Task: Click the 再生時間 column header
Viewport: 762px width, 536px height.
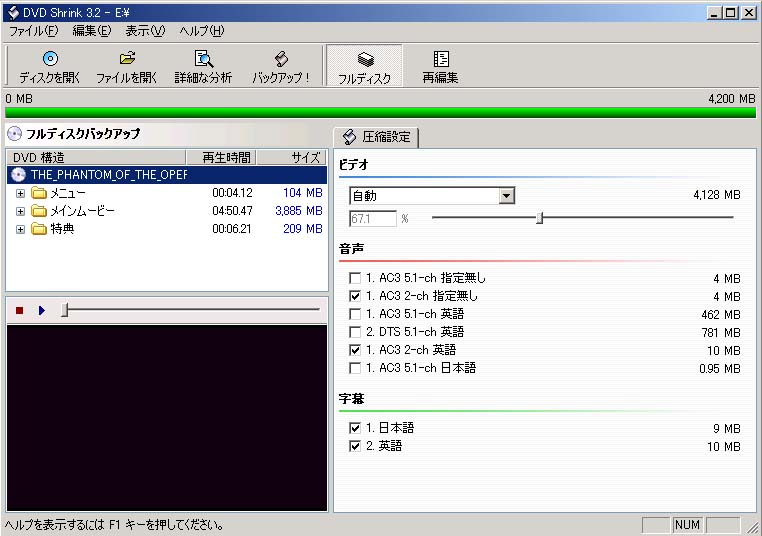Action: [221, 157]
